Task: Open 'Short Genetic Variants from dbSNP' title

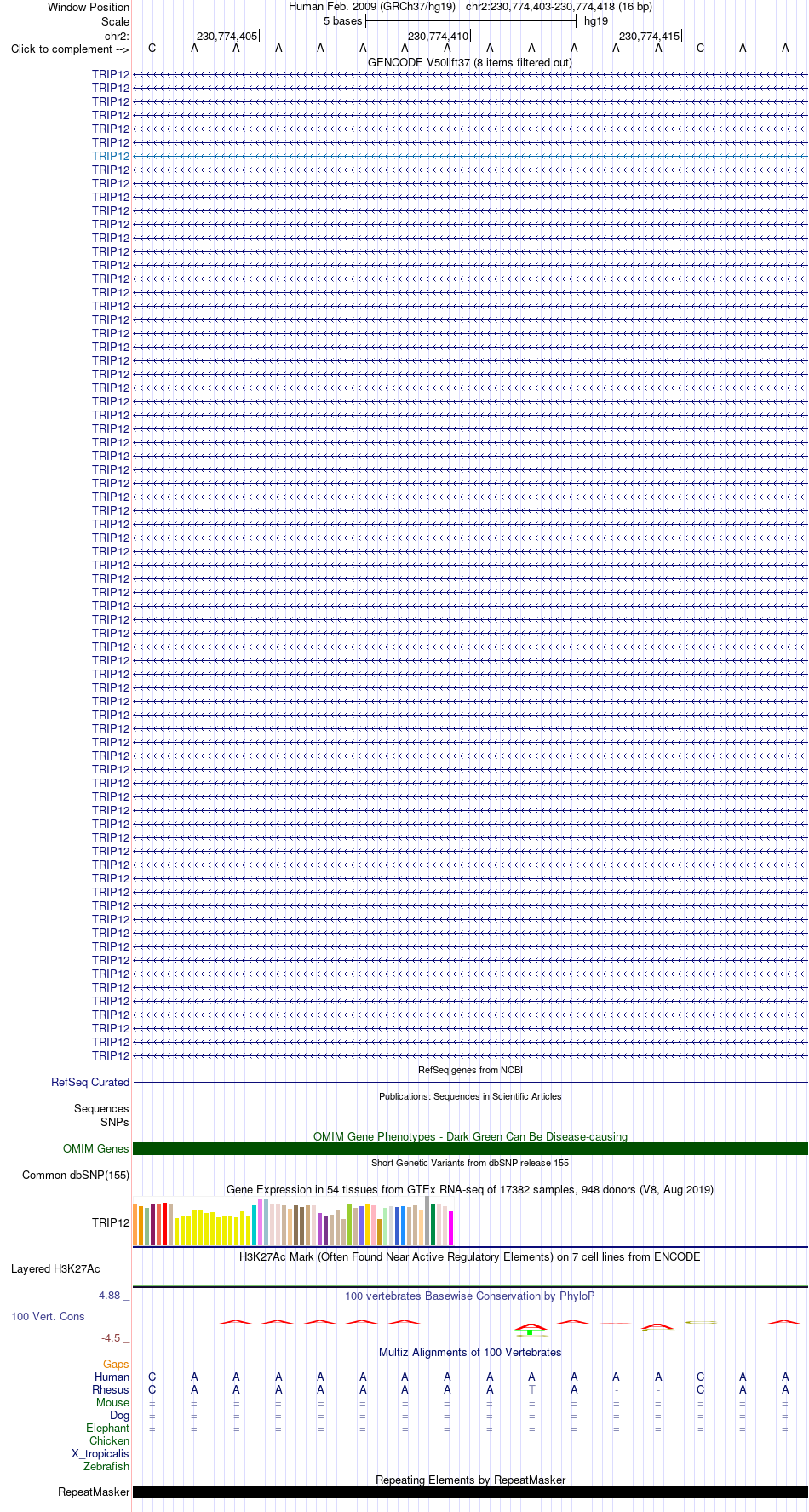Action: click(470, 1163)
